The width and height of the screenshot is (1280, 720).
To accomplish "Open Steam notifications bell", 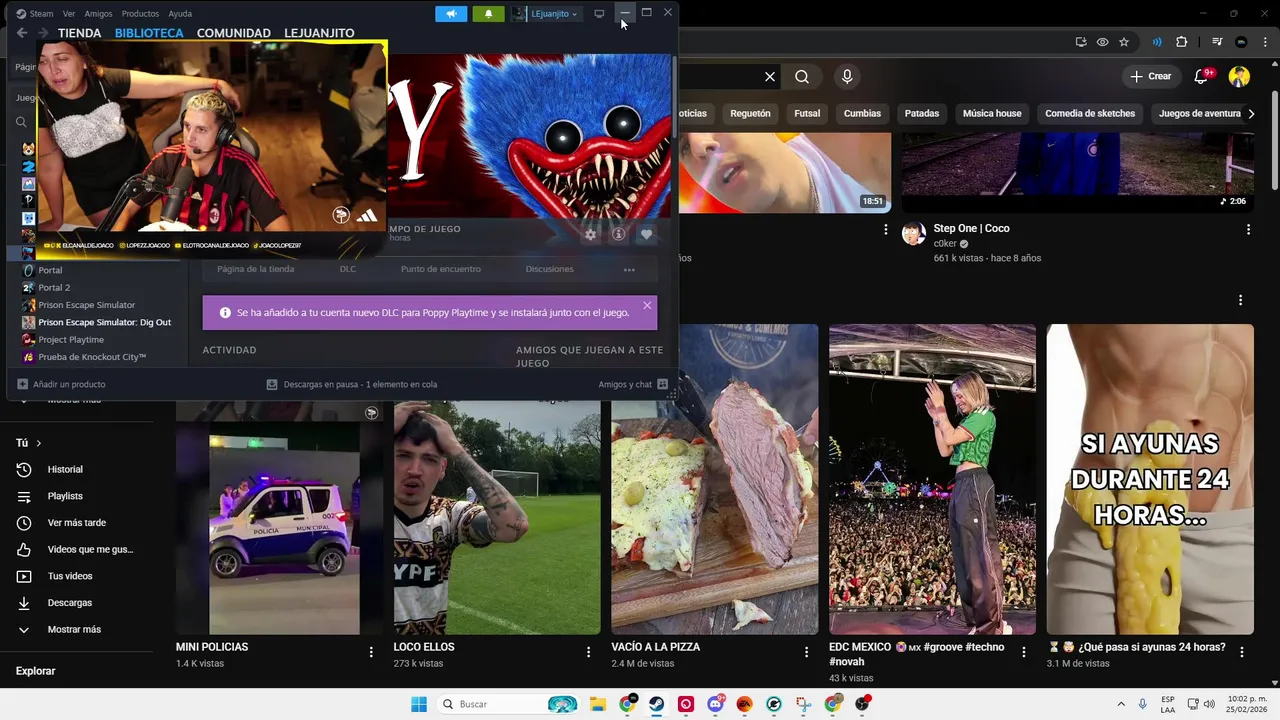I will (488, 14).
